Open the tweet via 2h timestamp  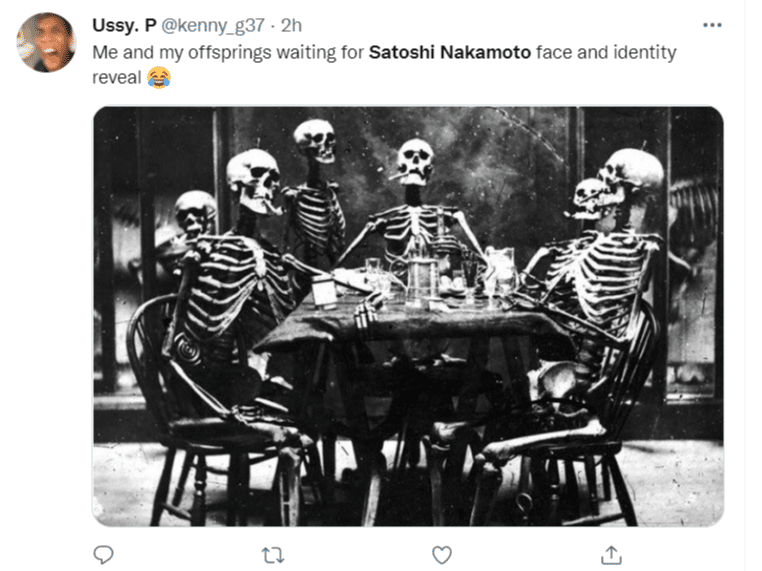(291, 25)
